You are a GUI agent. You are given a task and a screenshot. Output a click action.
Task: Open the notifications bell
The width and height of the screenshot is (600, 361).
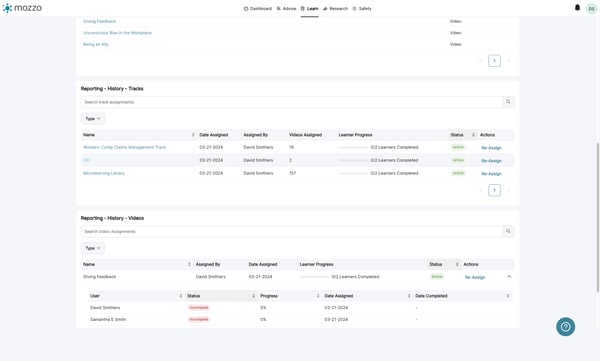577,8
